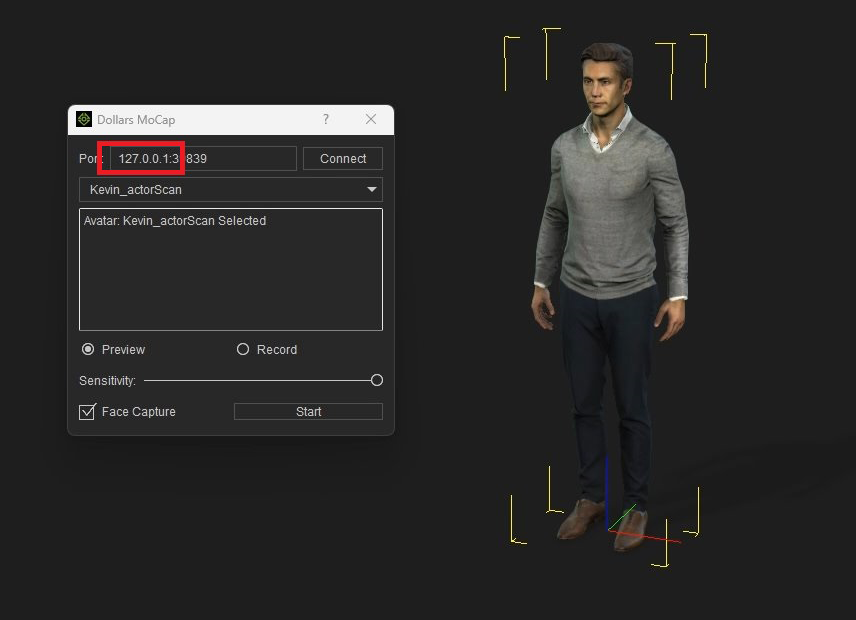Screen dimensions: 856x620
Task: Open the Kevin_actorScan avatar combo box
Action: coord(220,190)
